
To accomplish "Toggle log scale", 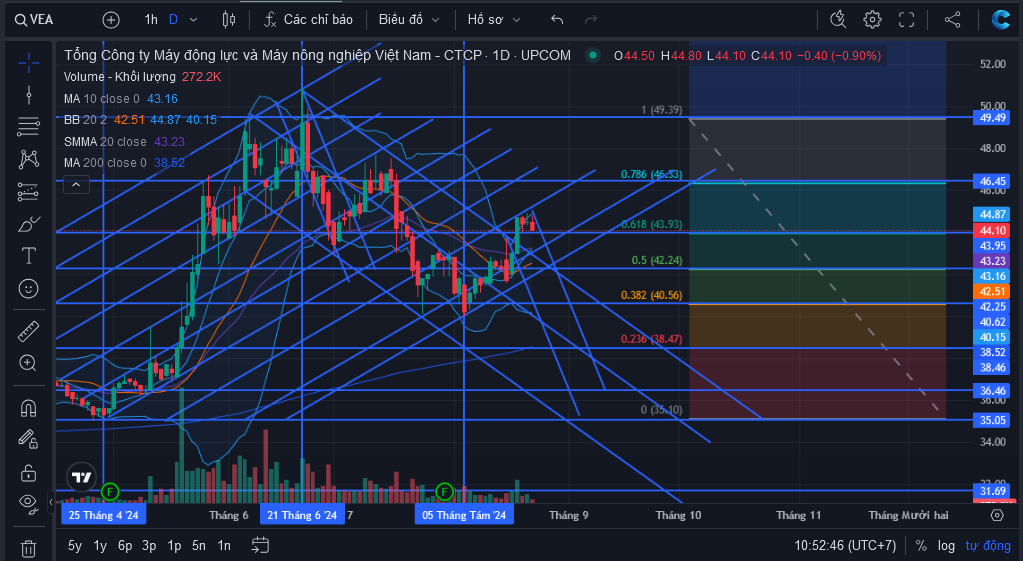I will tap(946, 545).
